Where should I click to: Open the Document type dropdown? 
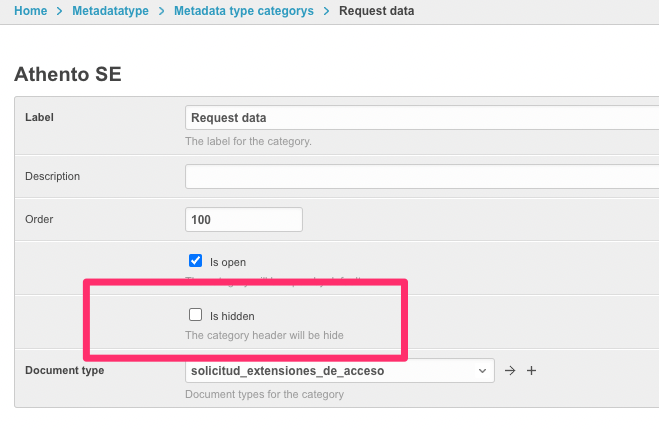pyautogui.click(x=339, y=371)
